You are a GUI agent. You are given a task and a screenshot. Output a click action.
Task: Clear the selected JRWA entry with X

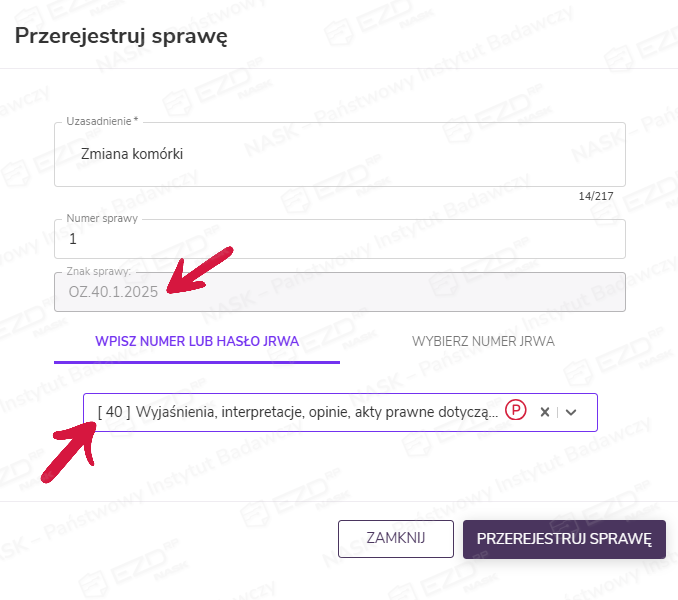coord(544,412)
